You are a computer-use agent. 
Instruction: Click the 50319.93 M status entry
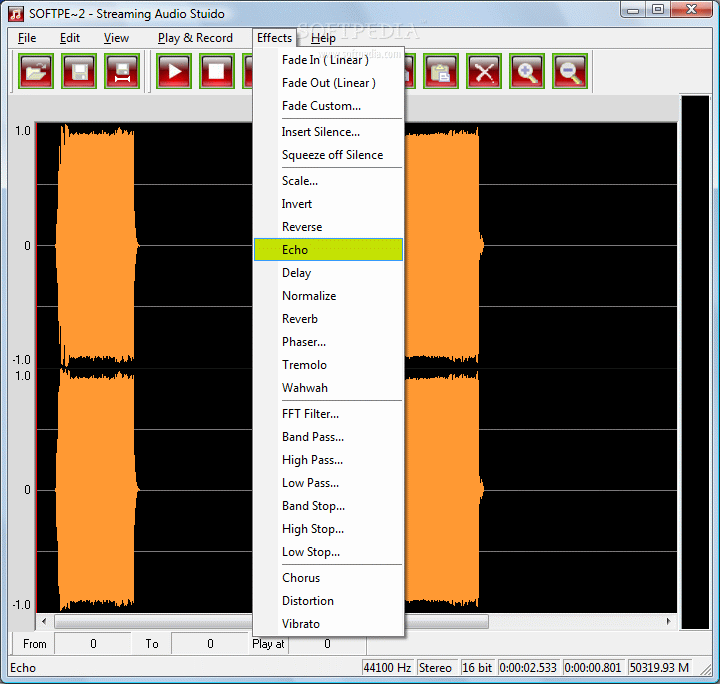[659, 667]
